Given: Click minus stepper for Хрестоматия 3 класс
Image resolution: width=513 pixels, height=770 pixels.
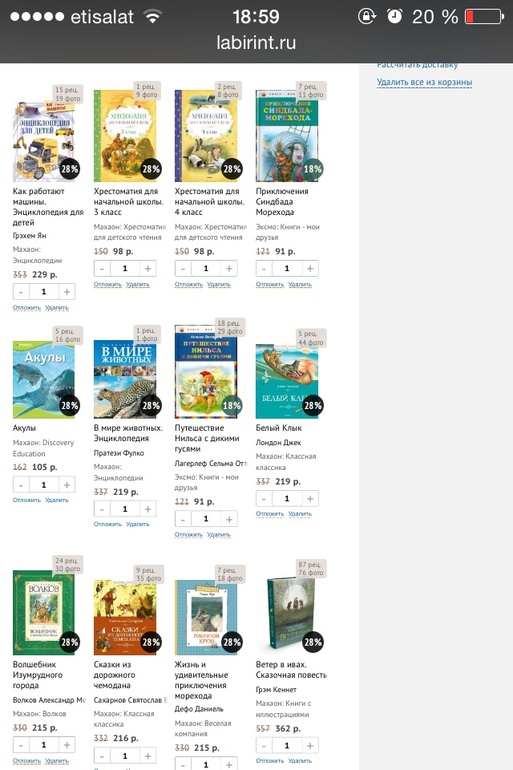Looking at the screenshot, I should point(102,269).
